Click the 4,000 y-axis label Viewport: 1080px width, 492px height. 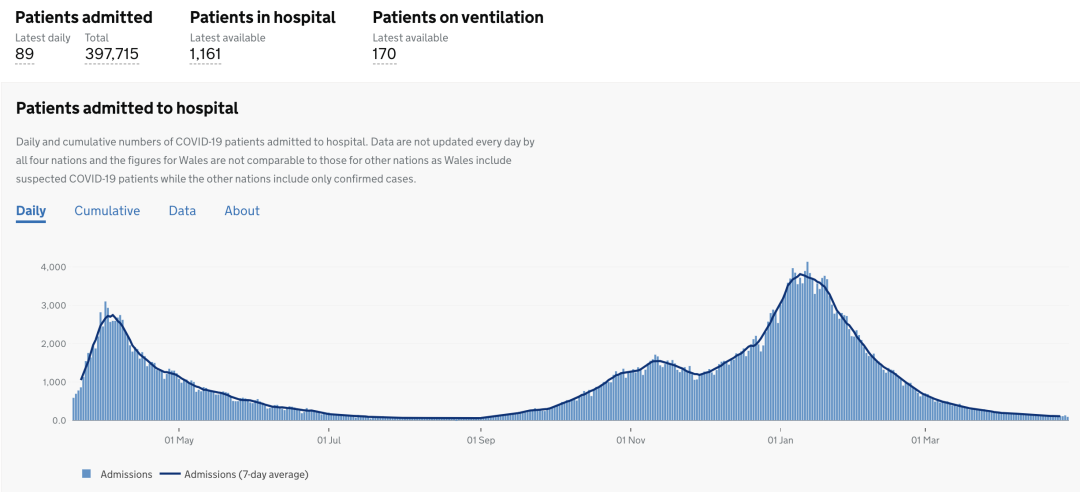tap(53, 267)
